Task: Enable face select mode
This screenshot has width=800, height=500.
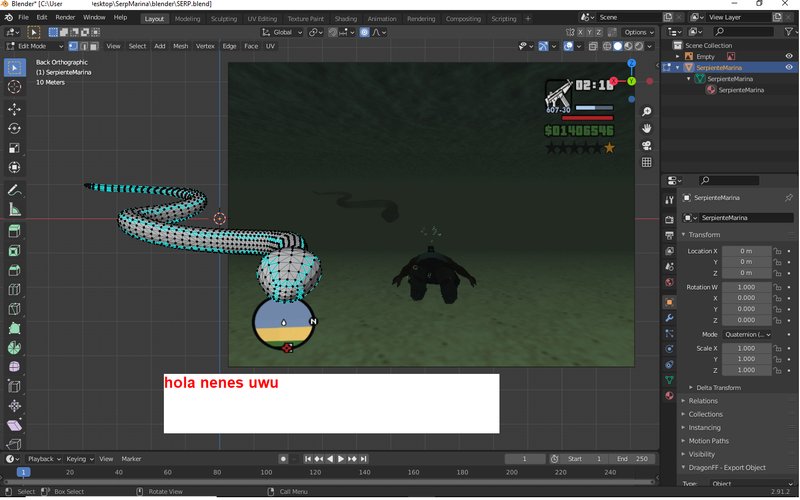Action: coord(95,46)
